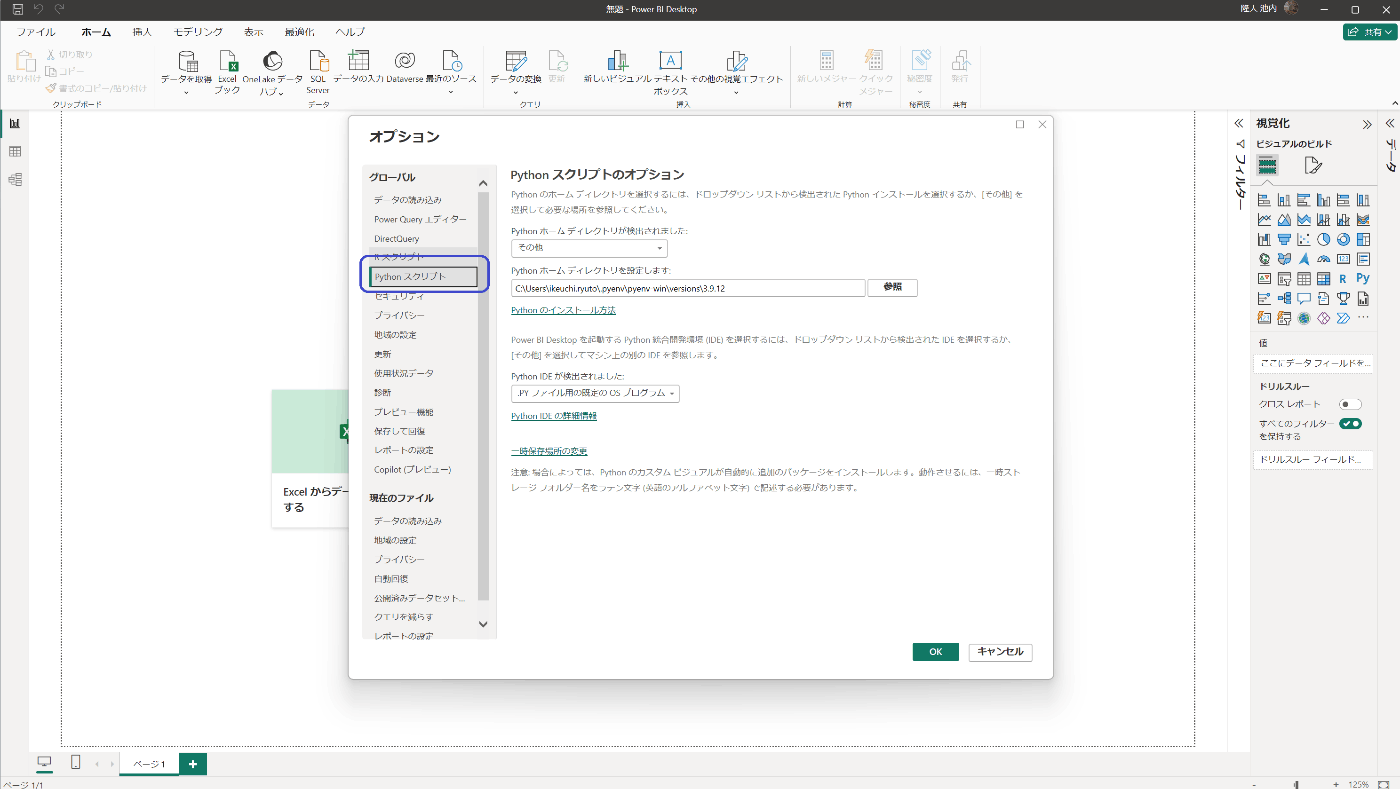Select セキュリティ in options list
1400x789 pixels.
[399, 296]
